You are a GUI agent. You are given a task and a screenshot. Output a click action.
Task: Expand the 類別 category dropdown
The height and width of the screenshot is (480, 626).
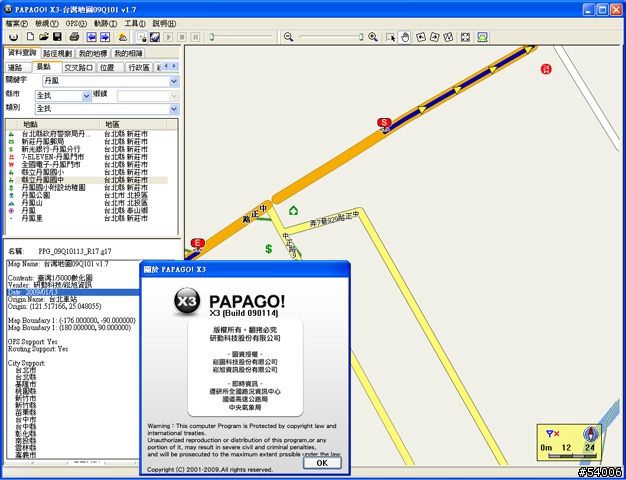point(174,109)
